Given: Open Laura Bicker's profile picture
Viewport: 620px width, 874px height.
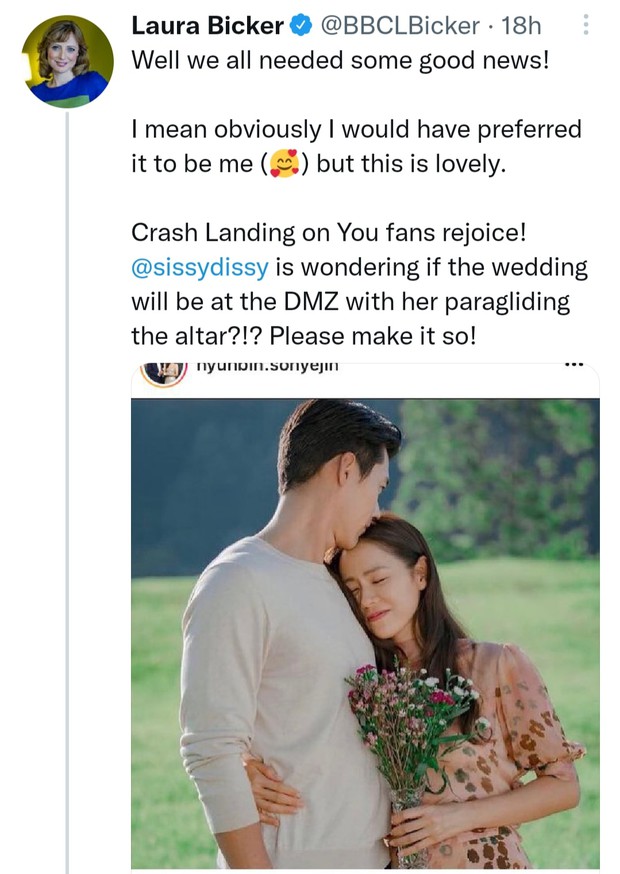Looking at the screenshot, I should pyautogui.click(x=69, y=60).
